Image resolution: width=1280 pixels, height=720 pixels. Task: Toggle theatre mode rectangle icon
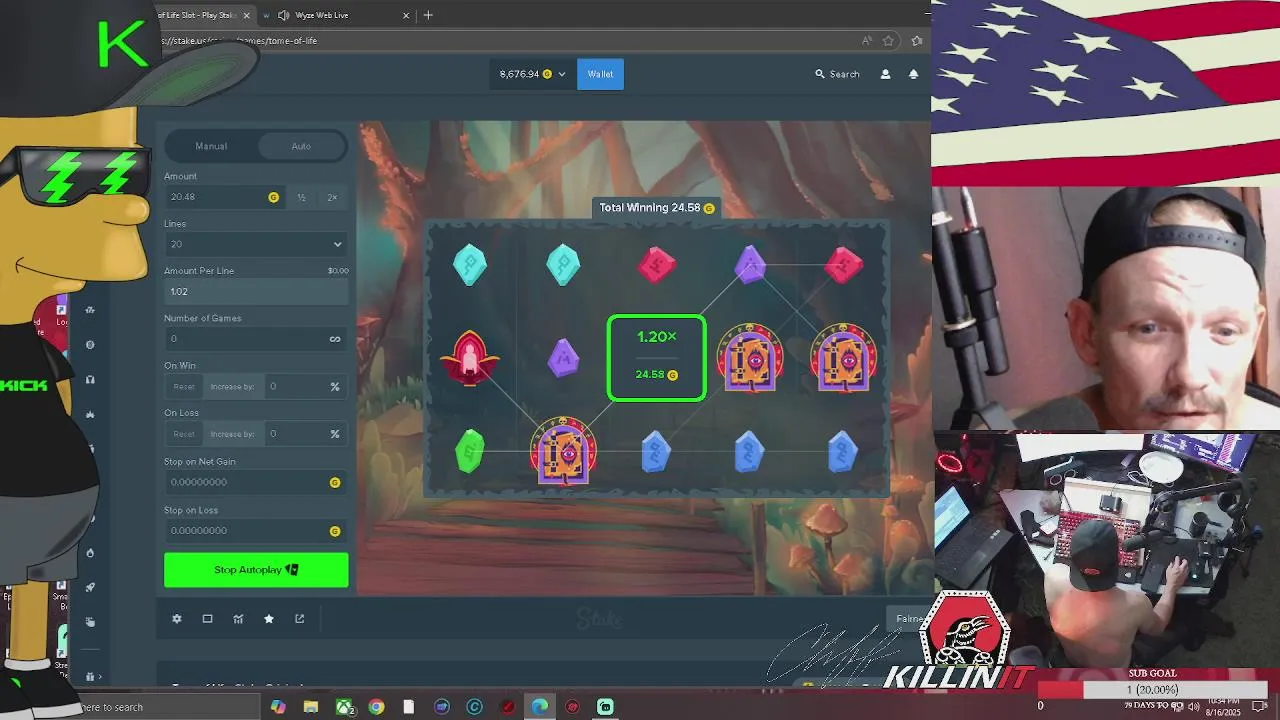207,619
